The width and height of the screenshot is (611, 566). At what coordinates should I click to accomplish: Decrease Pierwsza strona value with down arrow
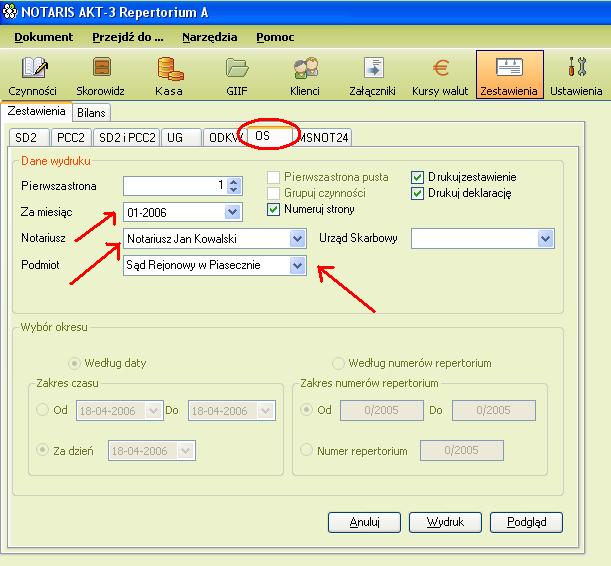(233, 190)
